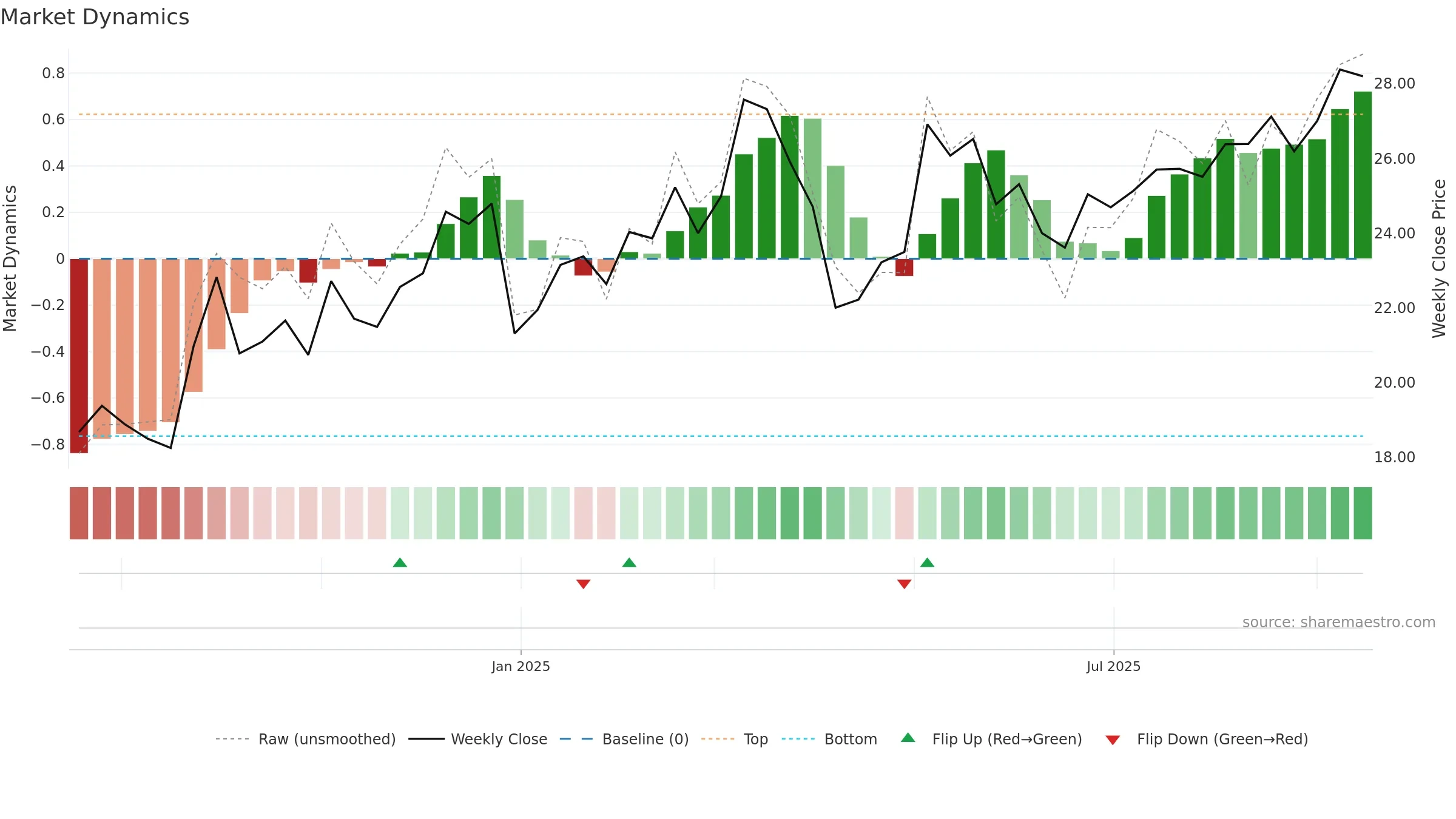1456x819 pixels.
Task: Click the 0.4 left axis label
Action: coord(53,166)
